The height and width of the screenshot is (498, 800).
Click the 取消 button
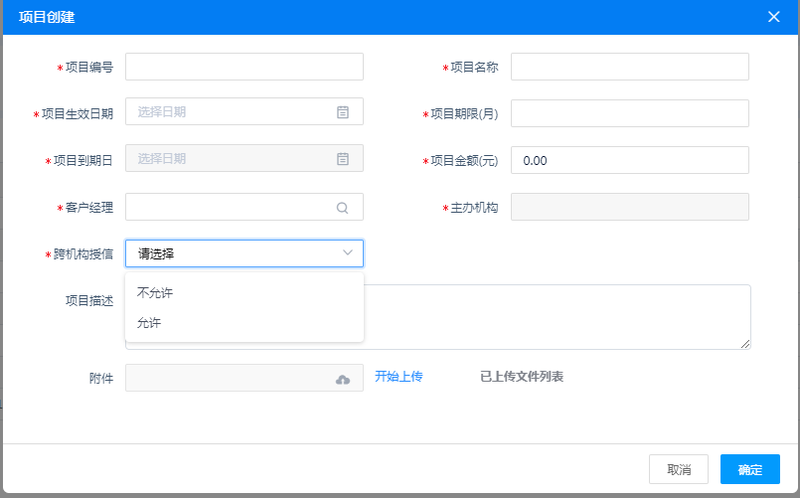click(679, 469)
